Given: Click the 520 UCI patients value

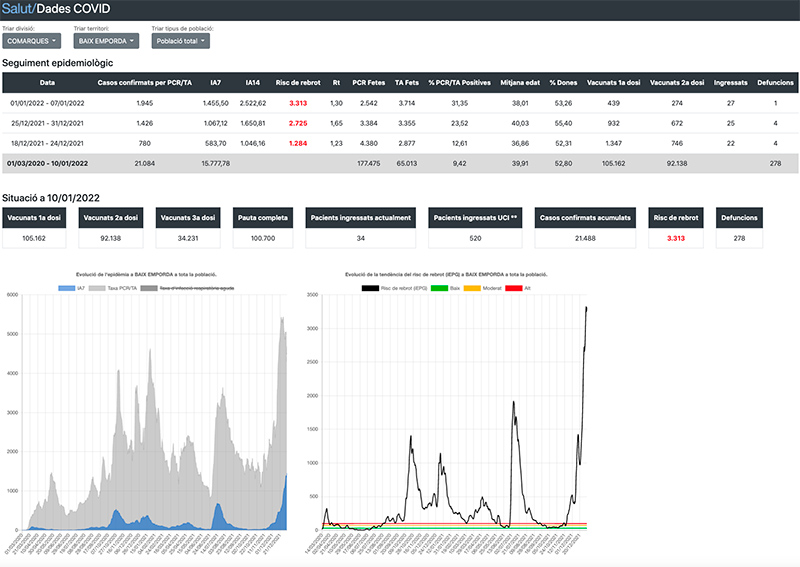Looking at the screenshot, I should (x=475, y=238).
